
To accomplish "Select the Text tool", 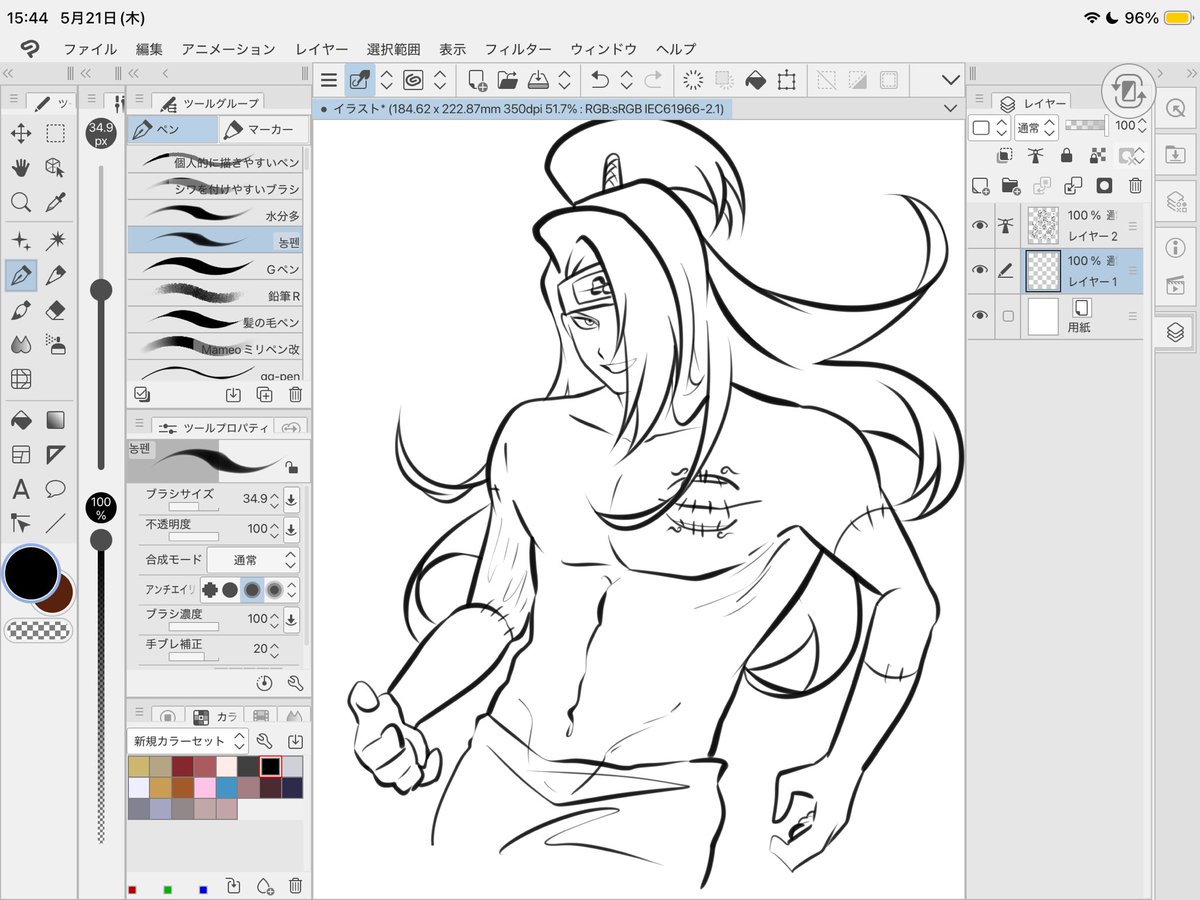I will coord(20,489).
